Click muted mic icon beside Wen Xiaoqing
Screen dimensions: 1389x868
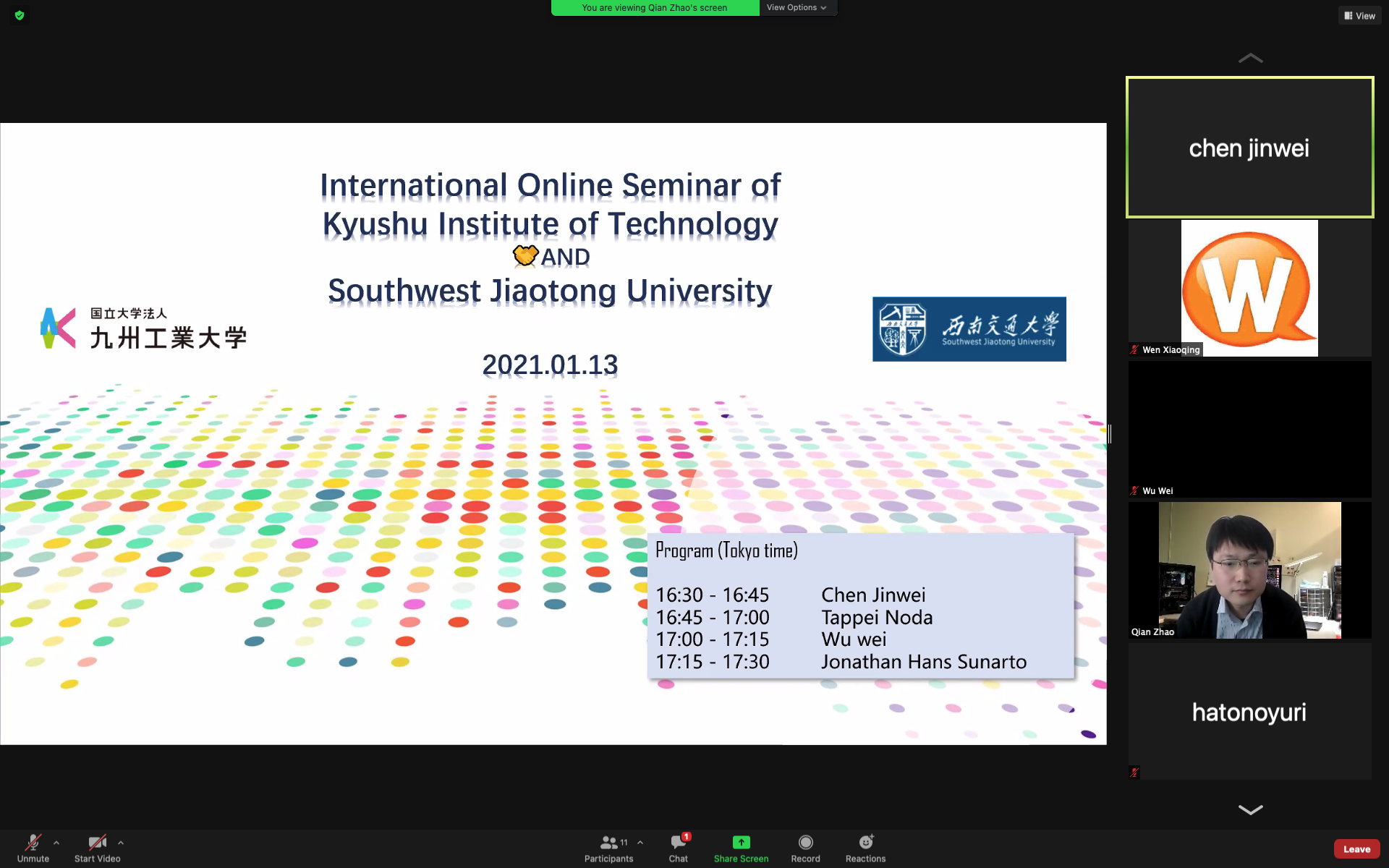tap(1134, 349)
